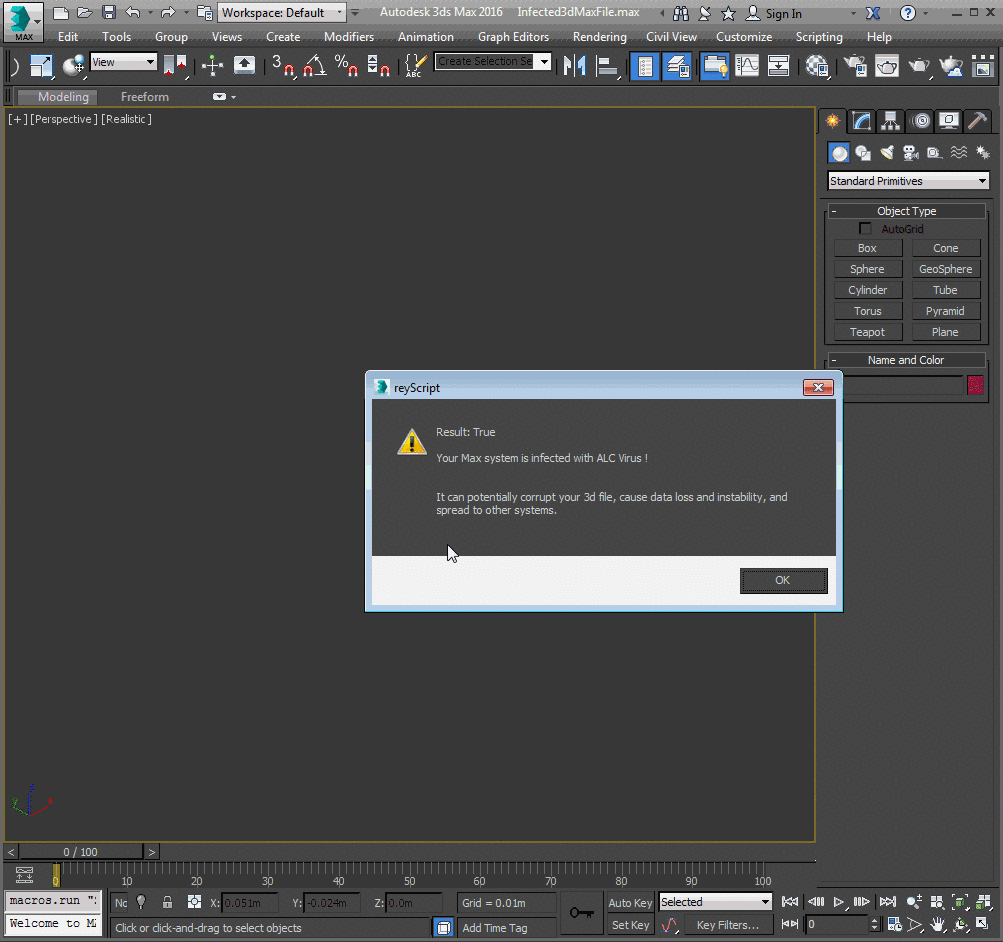This screenshot has width=1003, height=942.
Task: Toggle the 3D Snaps button
Action: [x=281, y=66]
